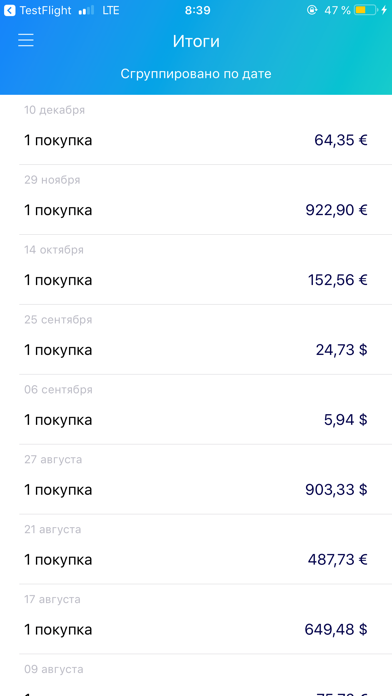392x696 pixels.
Task: Tap the 8:39 clock in status bar
Action: coord(198,11)
